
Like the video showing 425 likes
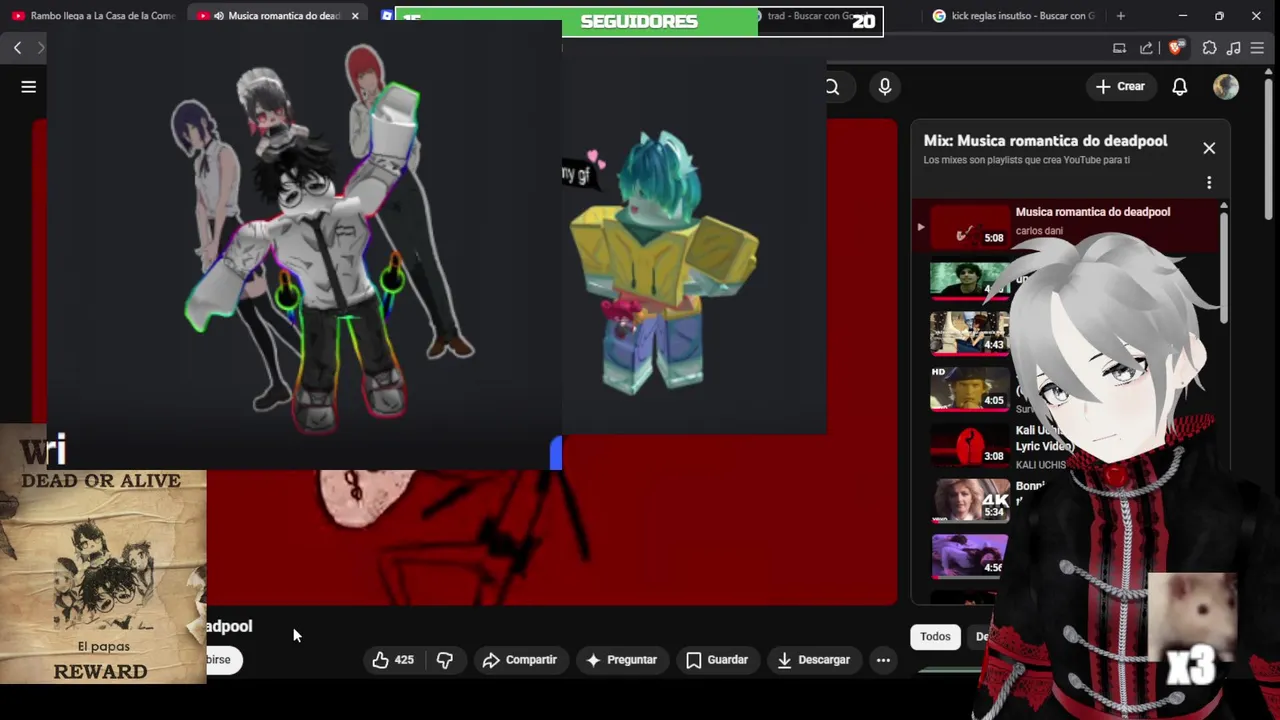tap(393, 660)
